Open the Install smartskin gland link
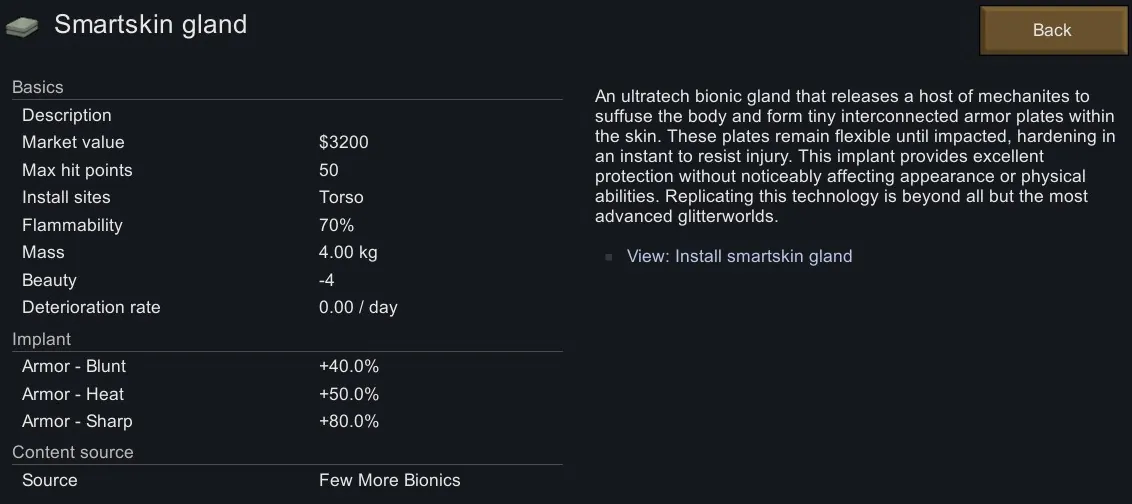Image resolution: width=1132 pixels, height=504 pixels. (x=739, y=256)
